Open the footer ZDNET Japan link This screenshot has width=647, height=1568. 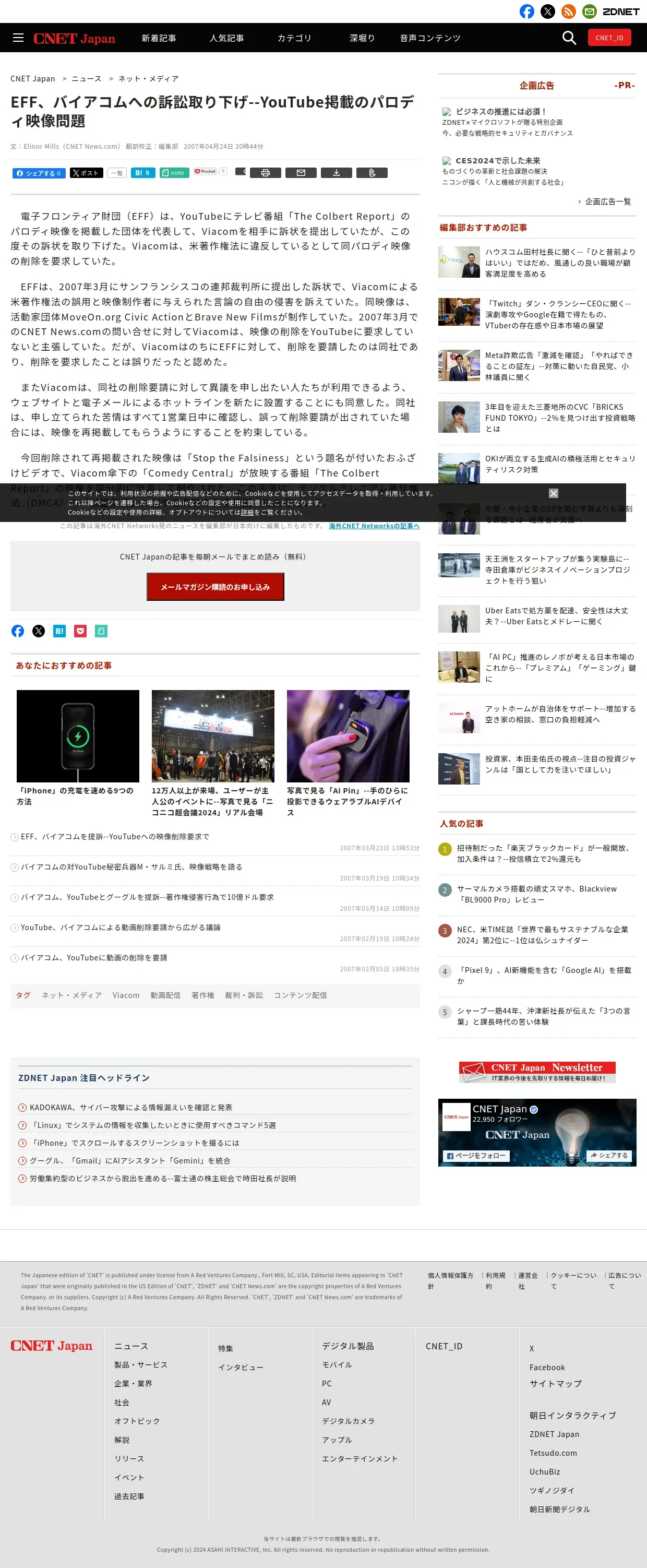pos(555,1434)
